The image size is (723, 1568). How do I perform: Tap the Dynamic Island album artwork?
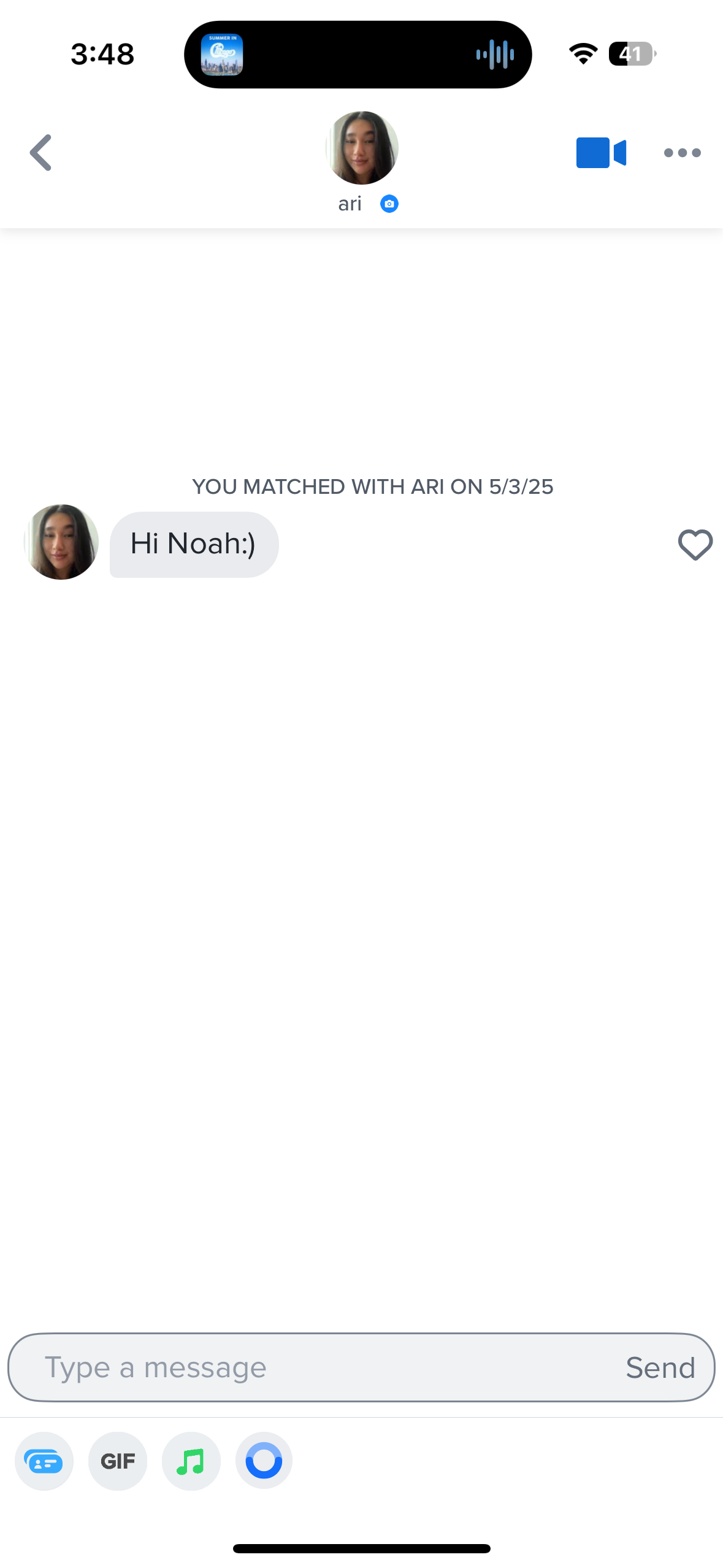coord(222,55)
